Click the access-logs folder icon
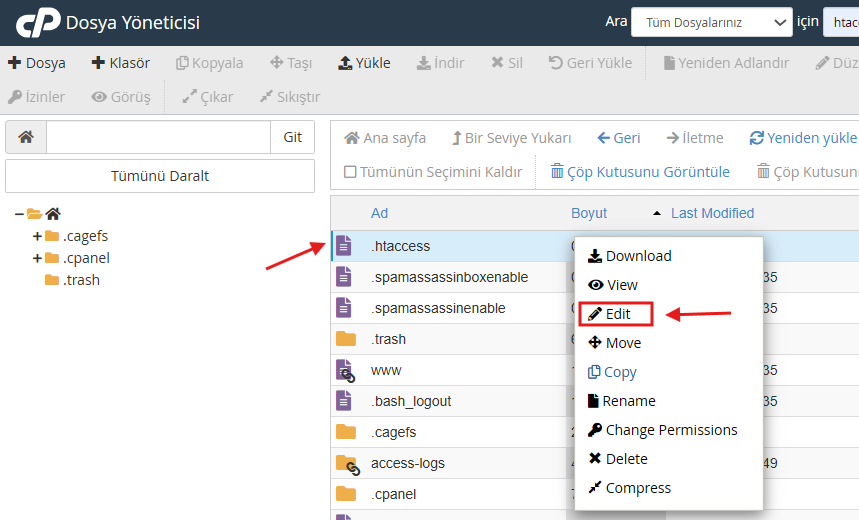 346,464
